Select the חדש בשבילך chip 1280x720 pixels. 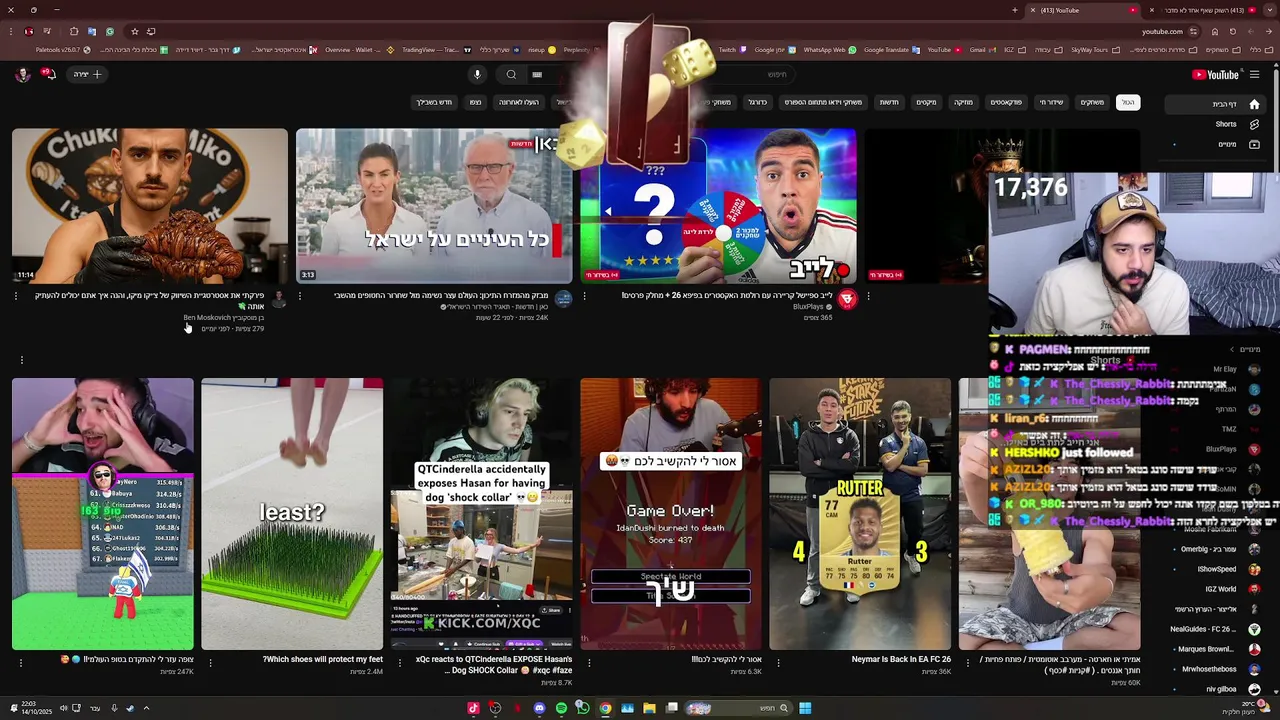(x=434, y=102)
